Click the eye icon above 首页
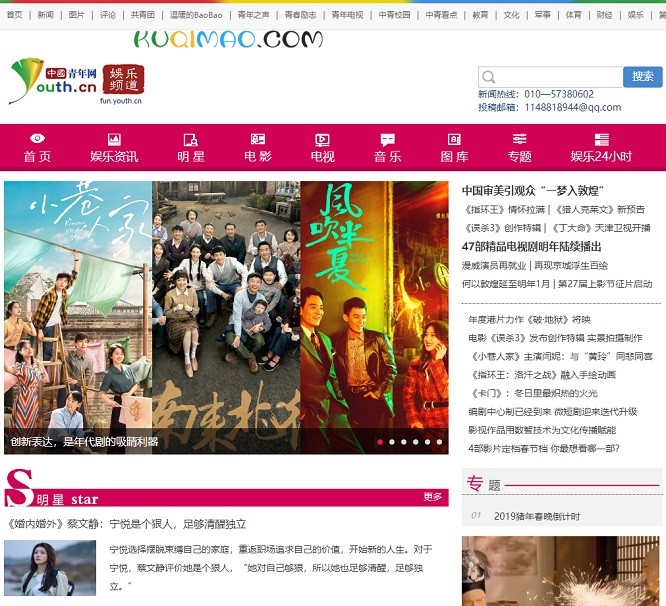 pyautogui.click(x=37, y=138)
